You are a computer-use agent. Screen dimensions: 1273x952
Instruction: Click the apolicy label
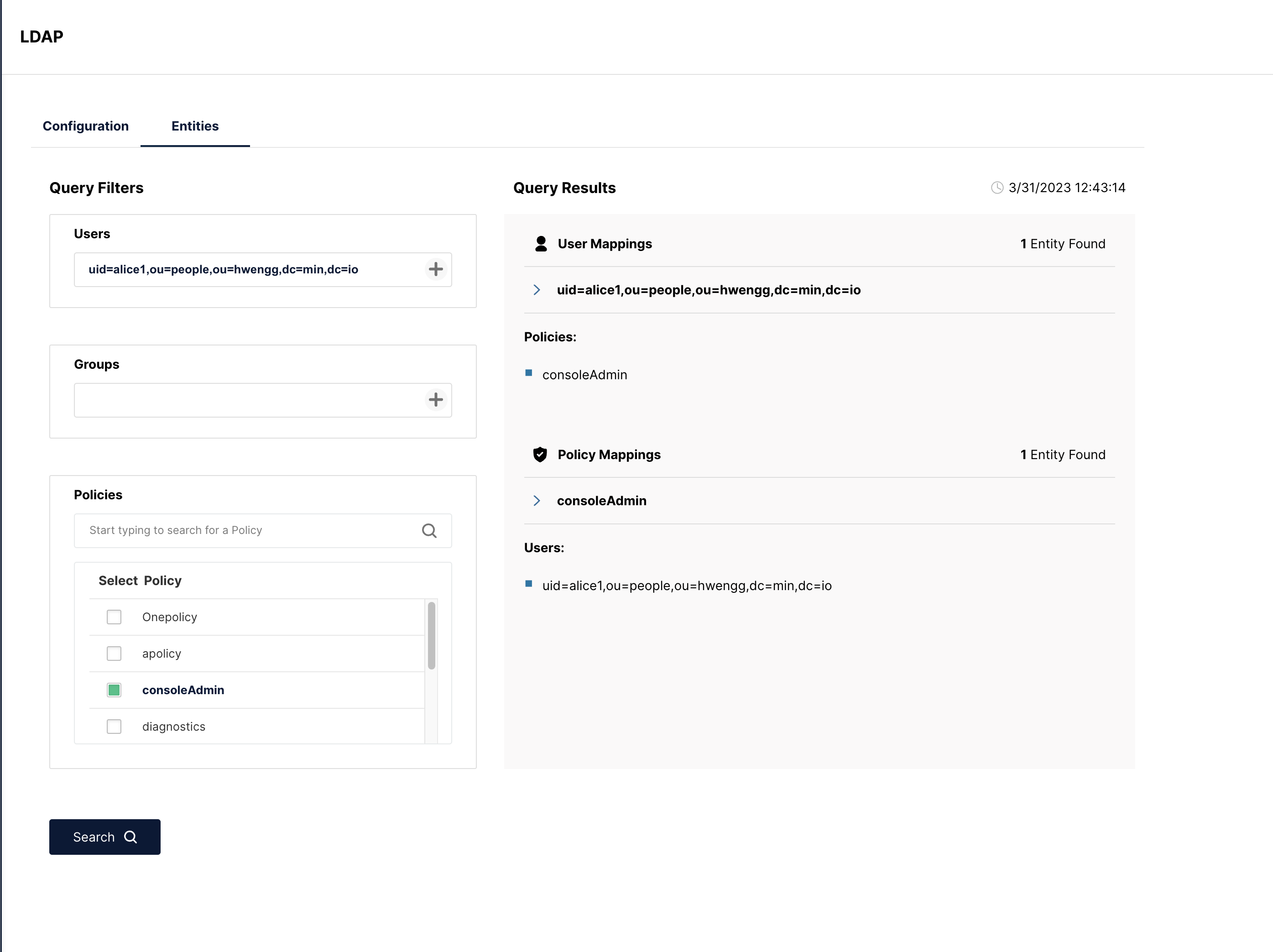coord(162,654)
